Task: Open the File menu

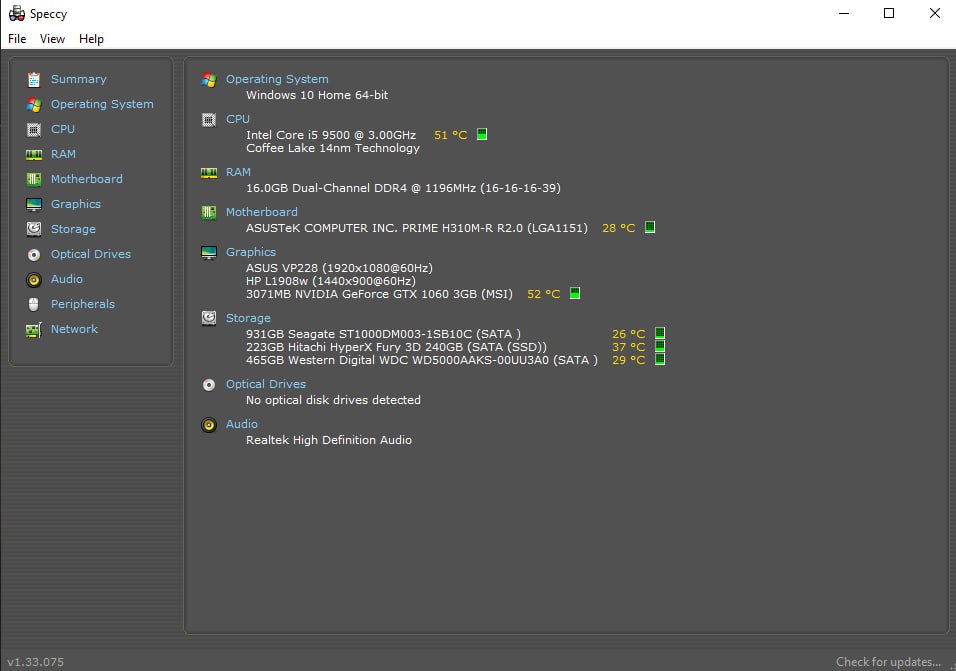Action: coord(17,39)
